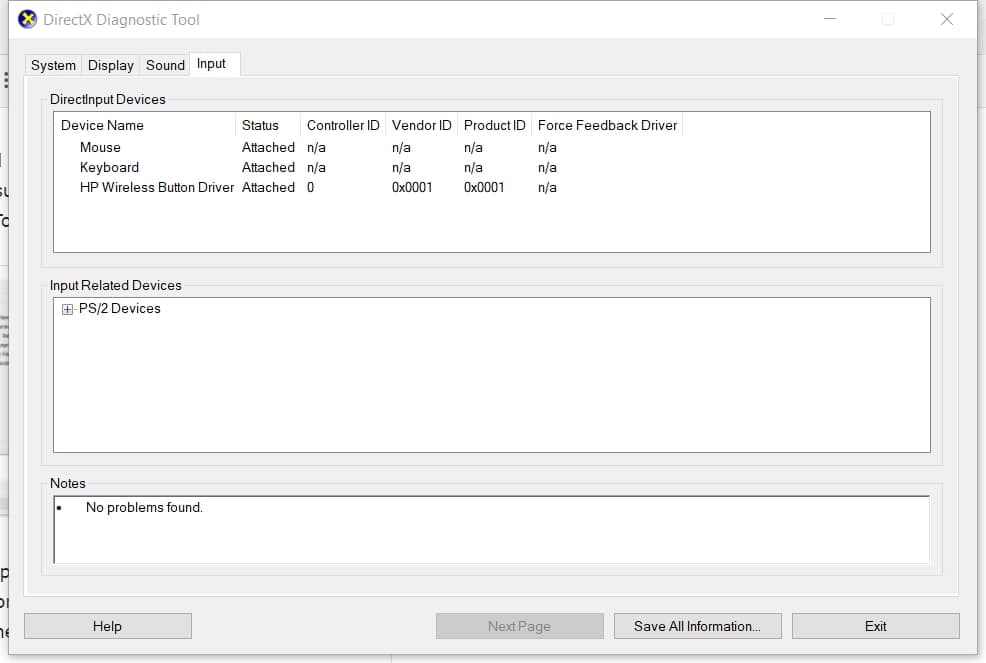This screenshot has width=986, height=663.
Task: Click Save All Information button
Action: pos(697,626)
